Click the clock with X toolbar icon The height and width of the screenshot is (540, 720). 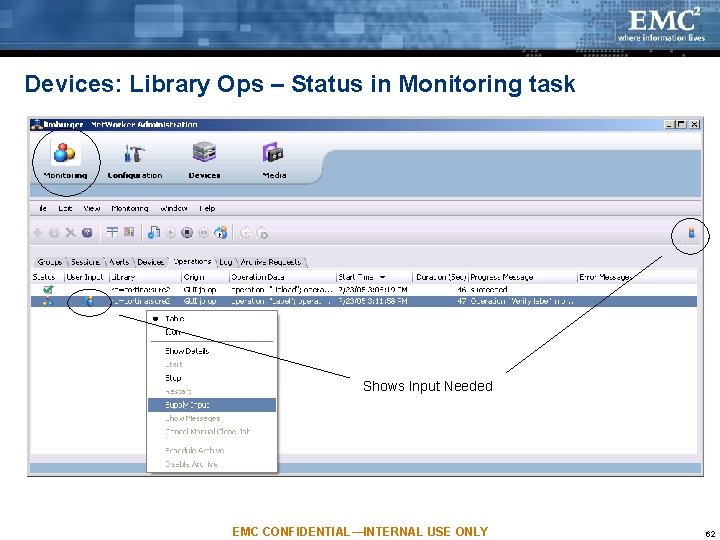[262, 233]
